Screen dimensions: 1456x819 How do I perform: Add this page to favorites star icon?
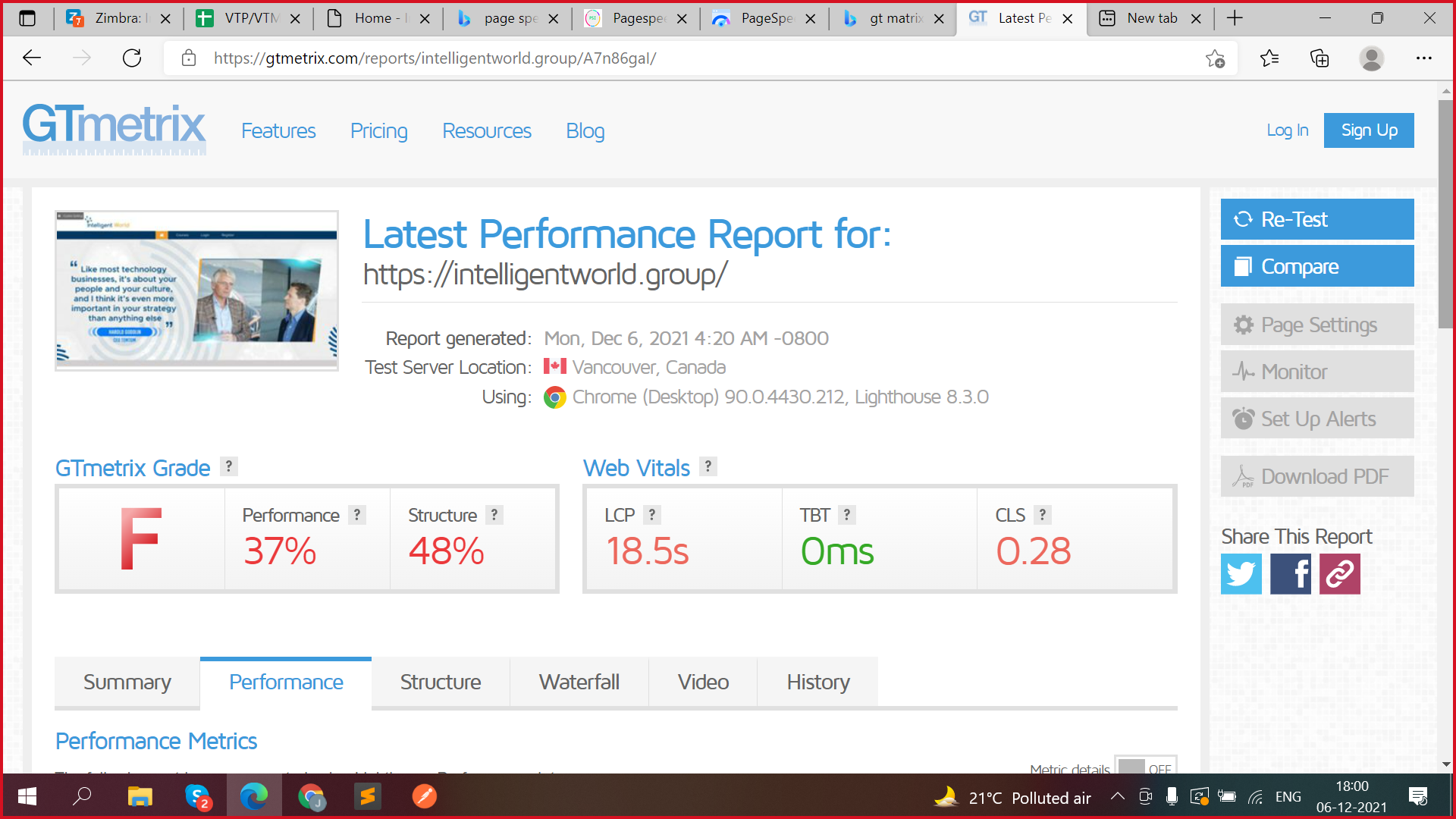pos(1215,58)
